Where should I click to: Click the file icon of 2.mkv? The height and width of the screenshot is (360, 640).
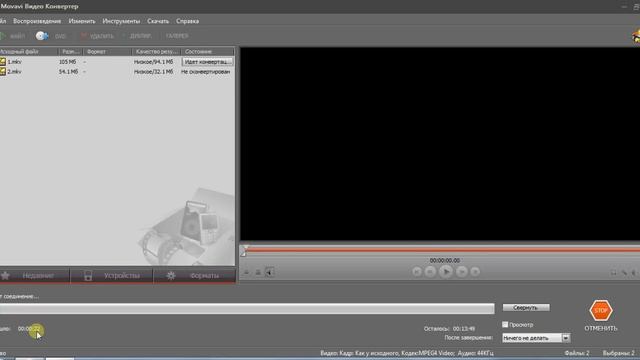pyautogui.click(x=3, y=71)
